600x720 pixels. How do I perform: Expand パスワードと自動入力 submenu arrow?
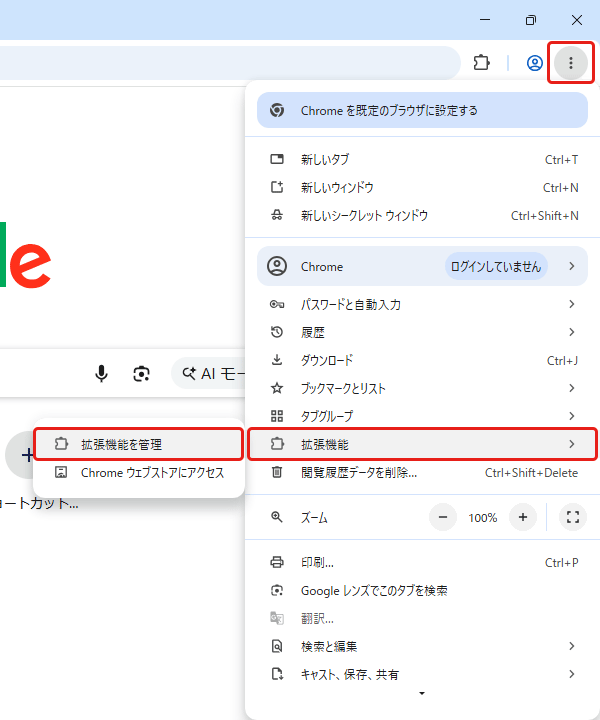click(x=572, y=304)
